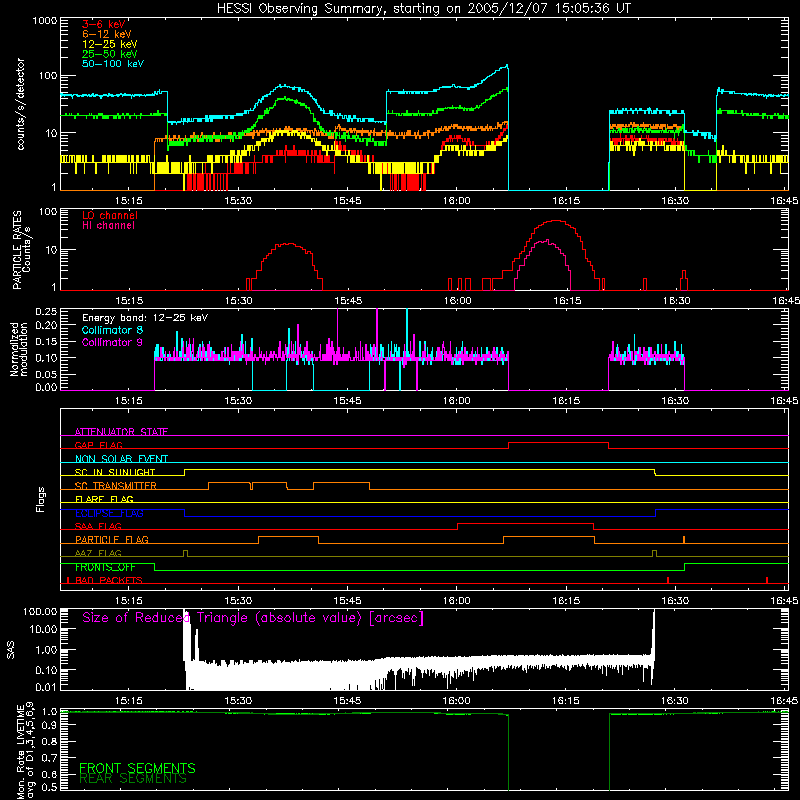Image resolution: width=800 pixels, height=800 pixels.
Task: Select the 0.05 tick on modulation axis
Action: click(46, 374)
